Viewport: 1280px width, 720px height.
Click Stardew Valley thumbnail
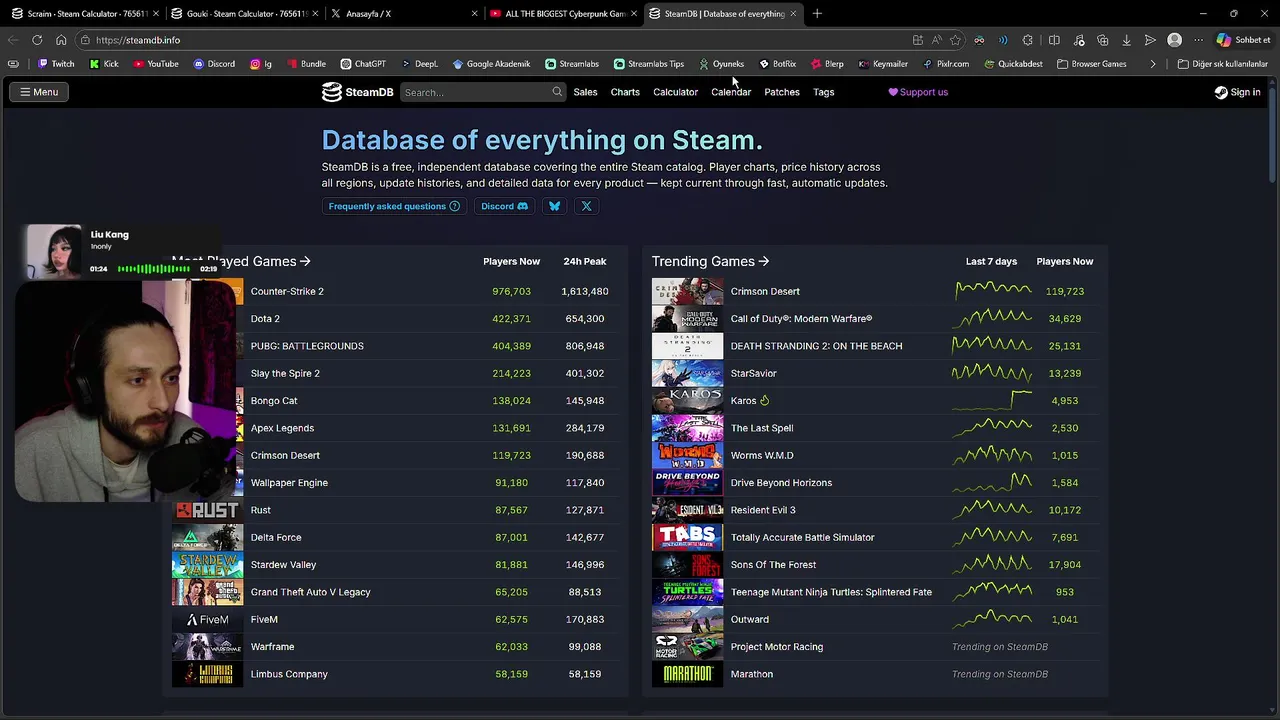click(x=207, y=564)
